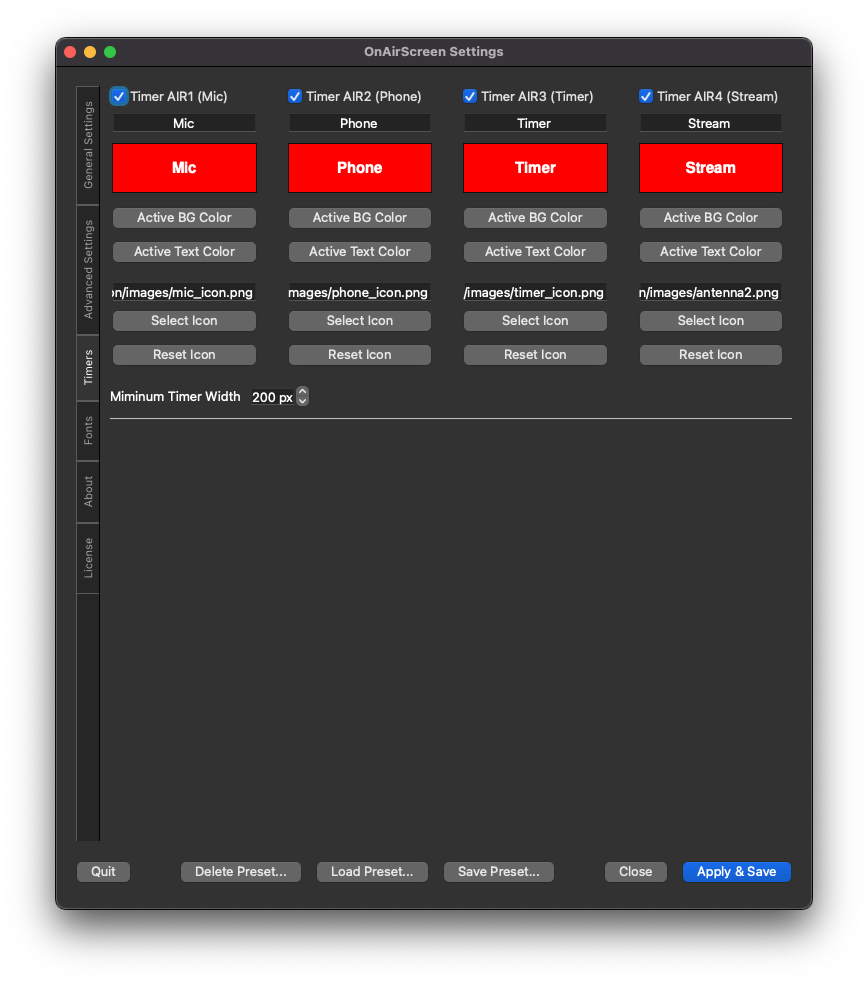The height and width of the screenshot is (983, 868).
Task: Adjust the Minimum Timer Width stepper arrows
Action: (303, 397)
